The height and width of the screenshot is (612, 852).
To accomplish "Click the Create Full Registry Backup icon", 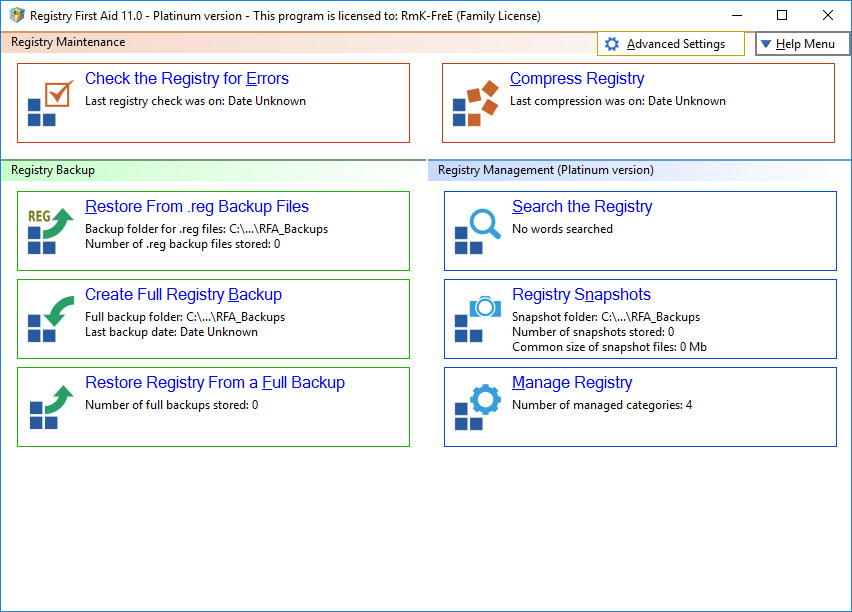I will point(50,319).
